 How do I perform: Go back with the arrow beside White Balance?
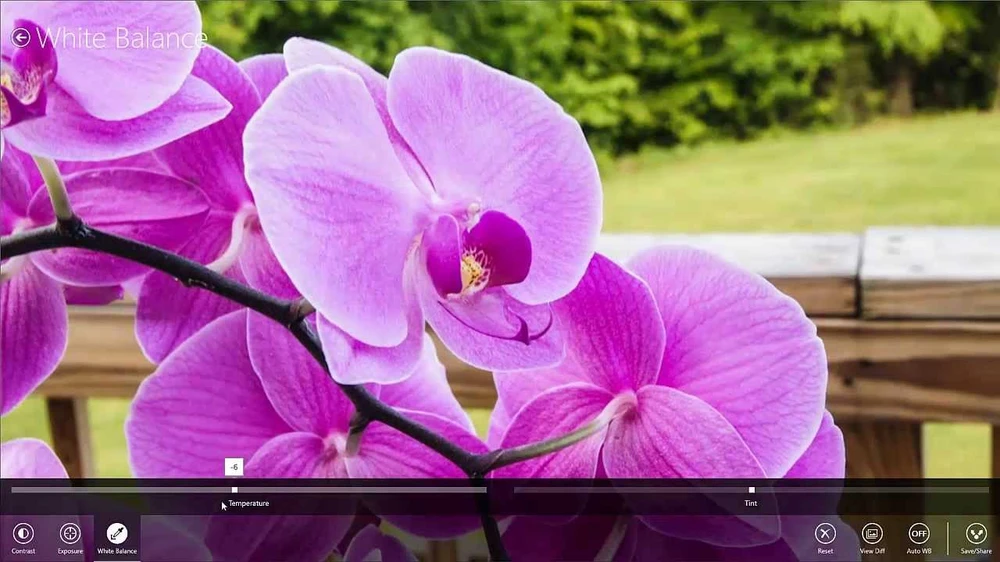click(x=20, y=38)
